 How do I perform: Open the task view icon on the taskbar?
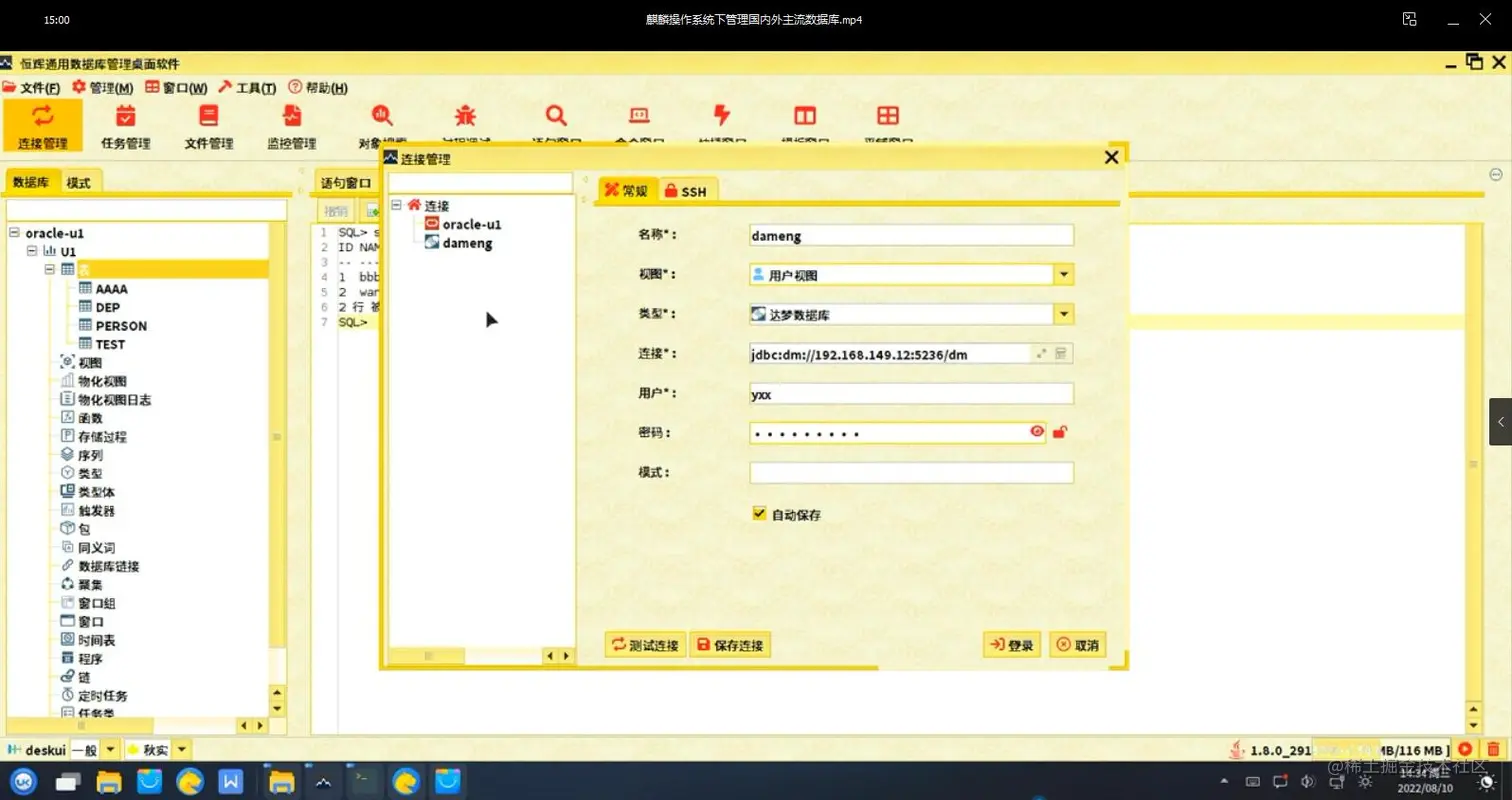[x=68, y=781]
